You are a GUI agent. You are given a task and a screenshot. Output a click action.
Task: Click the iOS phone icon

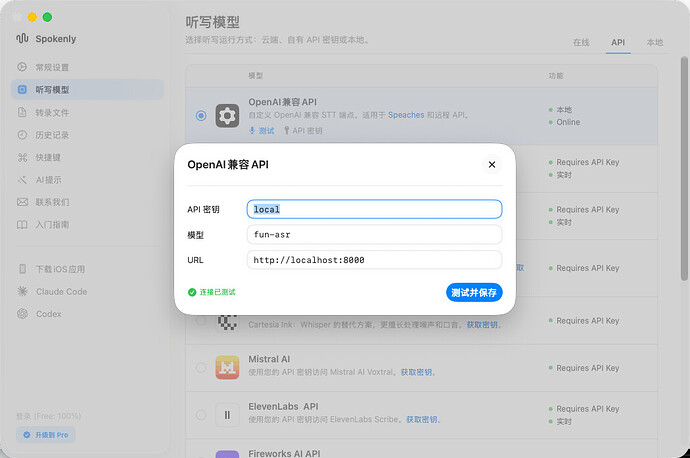[x=22, y=269]
